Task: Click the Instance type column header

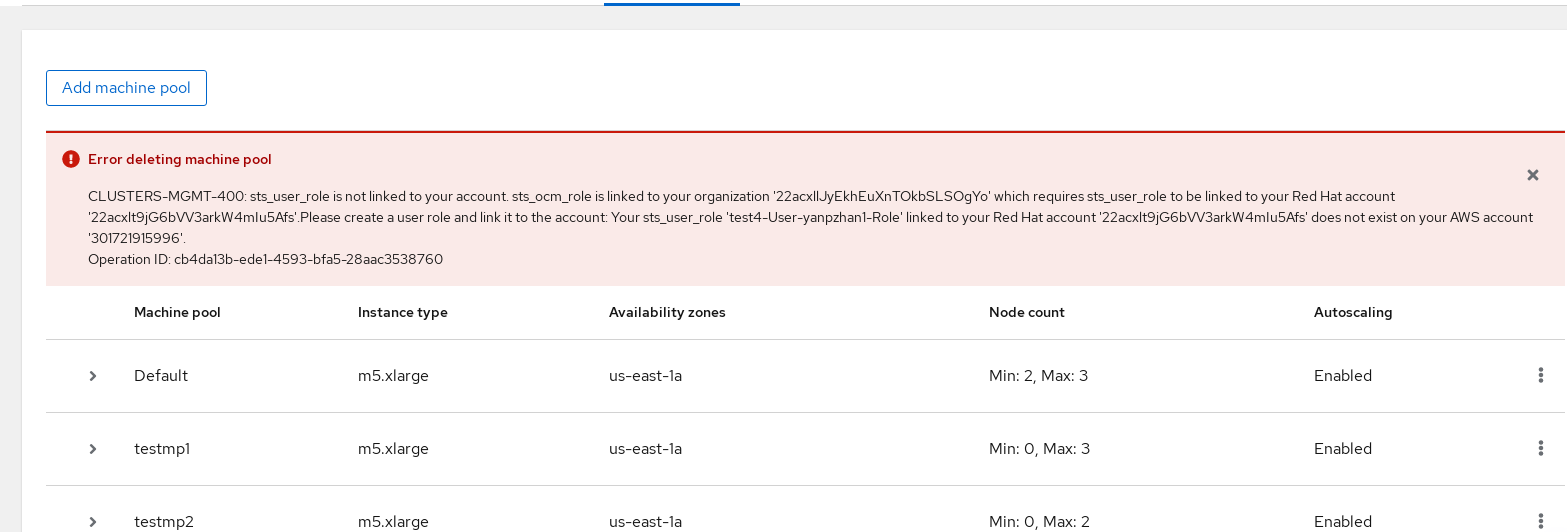Action: [402, 312]
